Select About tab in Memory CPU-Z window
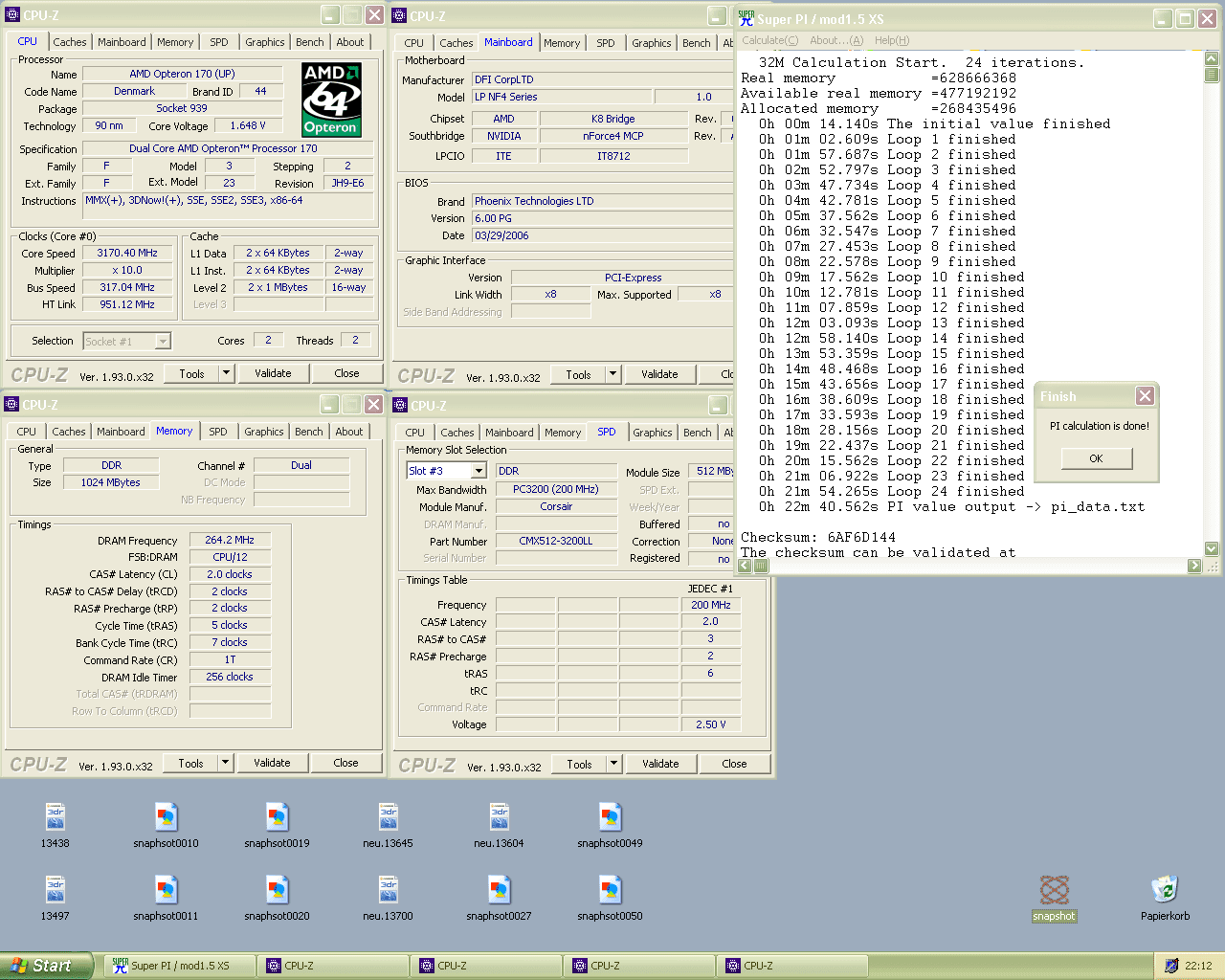Image resolution: width=1225 pixels, height=980 pixels. [x=349, y=432]
